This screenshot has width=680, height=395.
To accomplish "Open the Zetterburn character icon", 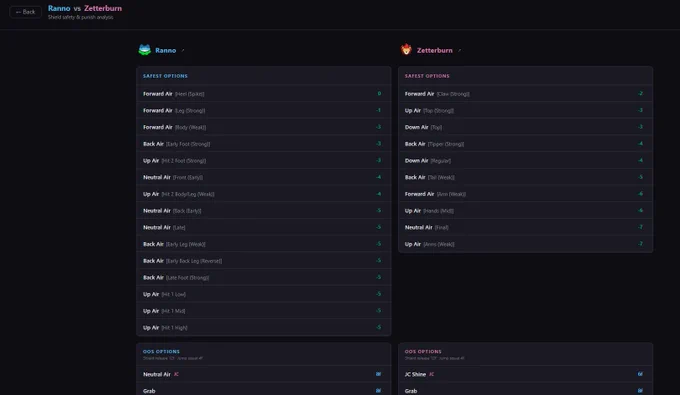I will (x=406, y=49).
